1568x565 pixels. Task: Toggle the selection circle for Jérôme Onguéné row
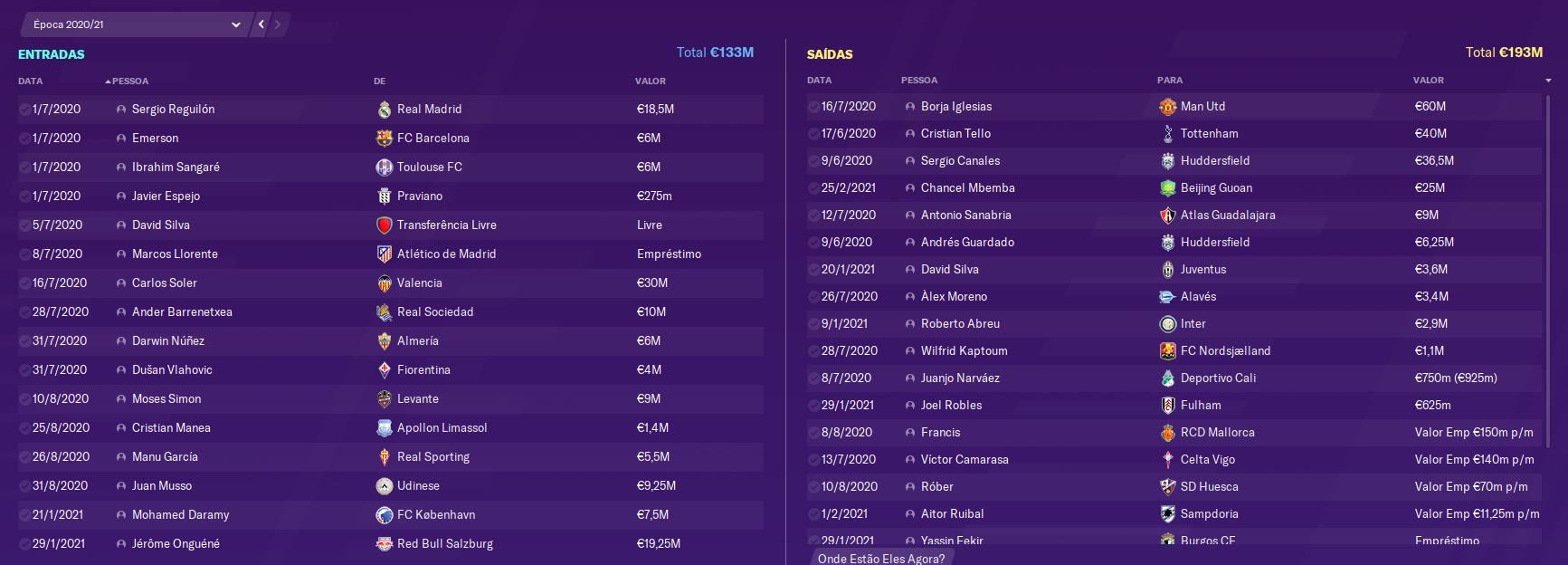[25, 544]
